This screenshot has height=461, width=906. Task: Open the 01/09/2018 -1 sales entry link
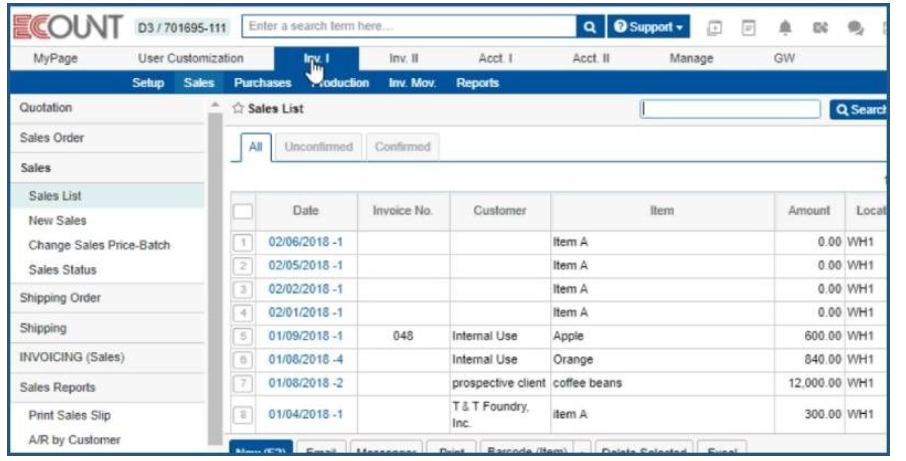coord(306,336)
